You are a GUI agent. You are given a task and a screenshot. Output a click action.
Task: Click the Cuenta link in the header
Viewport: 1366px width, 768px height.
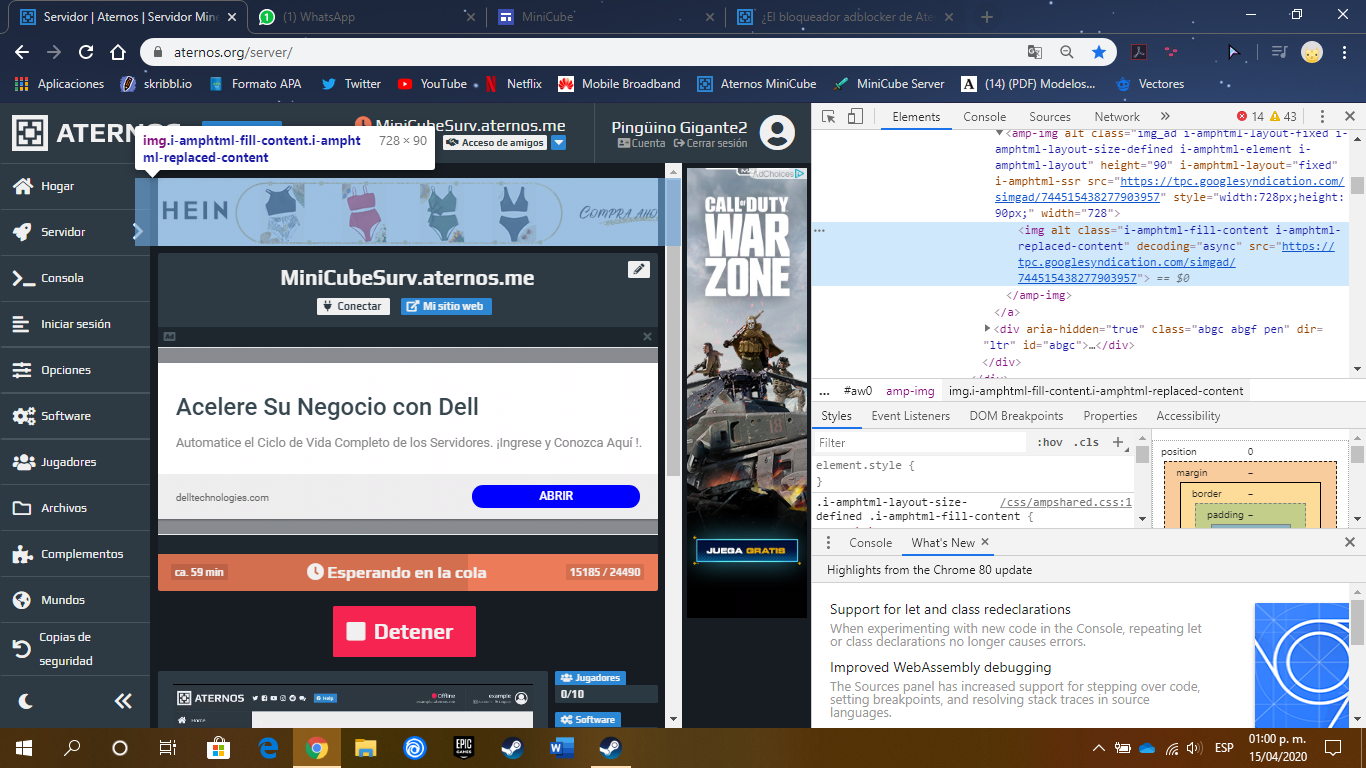[642, 143]
